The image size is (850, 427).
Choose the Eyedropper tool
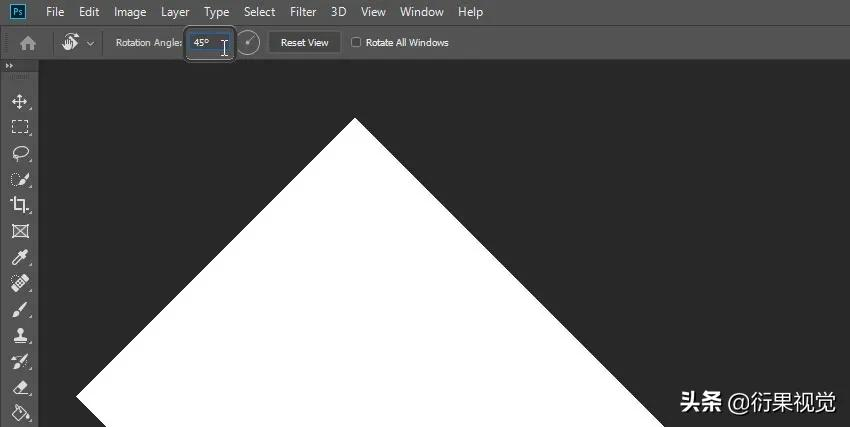tap(20, 257)
